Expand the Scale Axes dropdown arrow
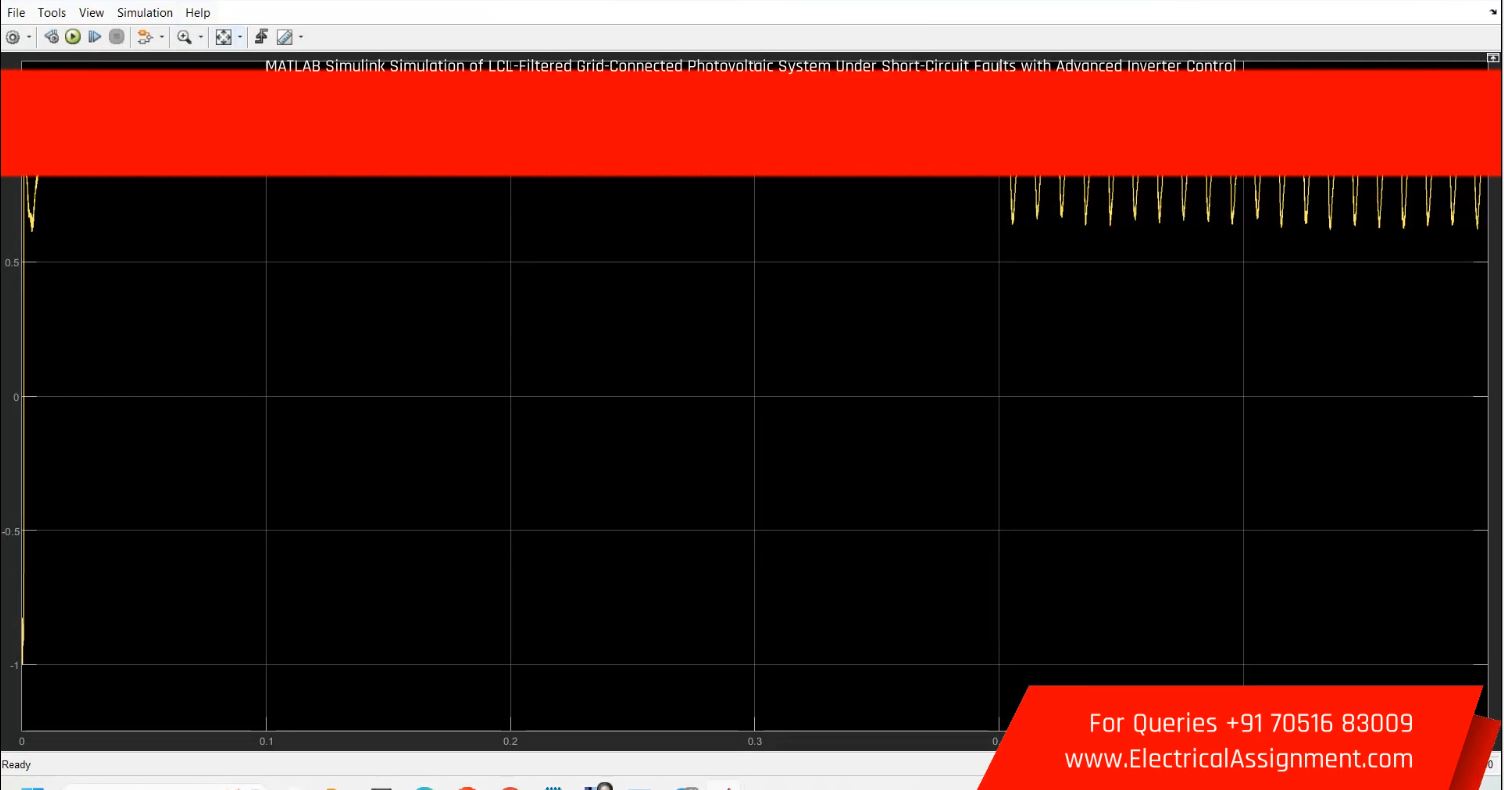Screen dimensions: 1504x790 241,38
